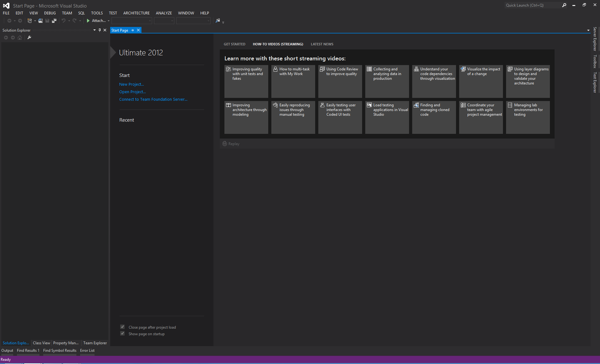Open the Undo history dropdown arrow
This screenshot has height=364, width=600.
coord(69,21)
